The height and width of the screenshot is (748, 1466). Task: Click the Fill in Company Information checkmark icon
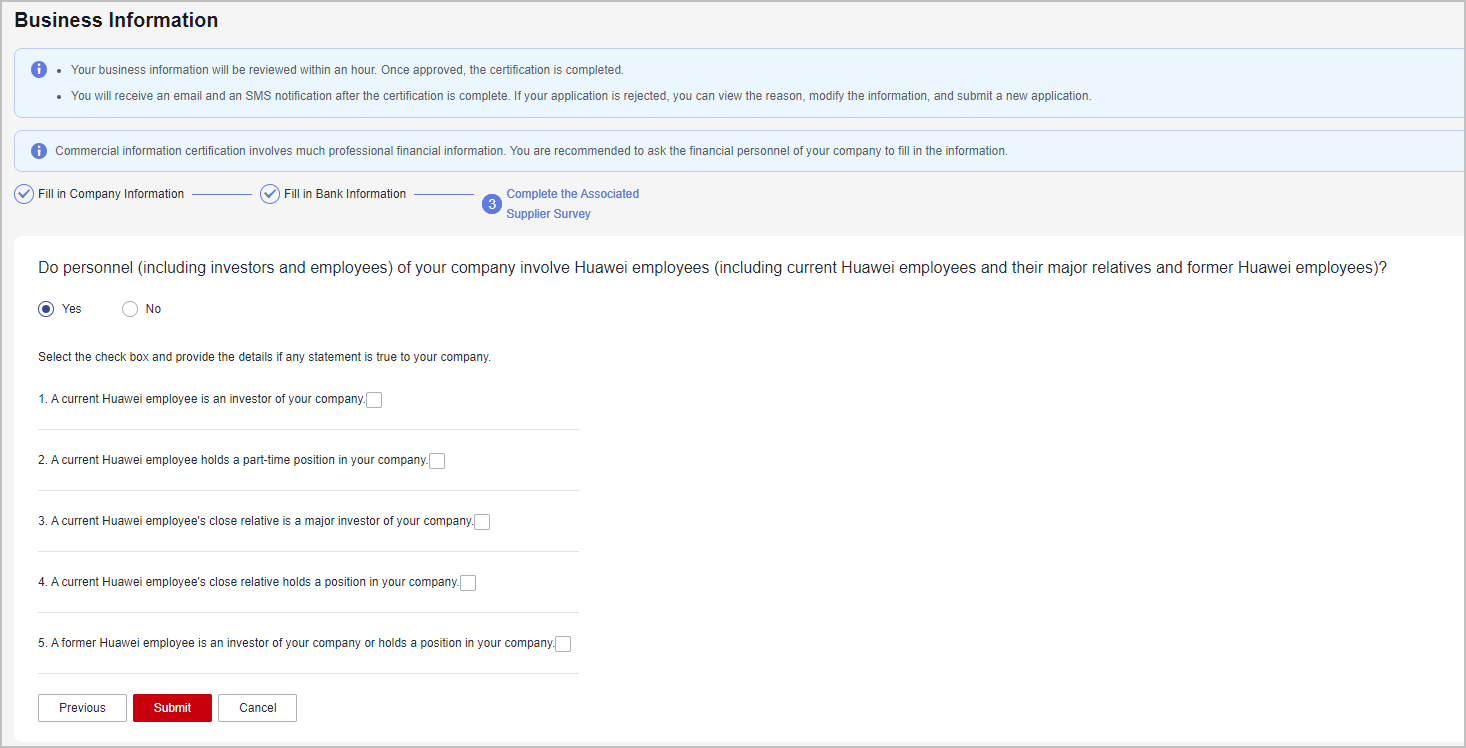pos(24,194)
